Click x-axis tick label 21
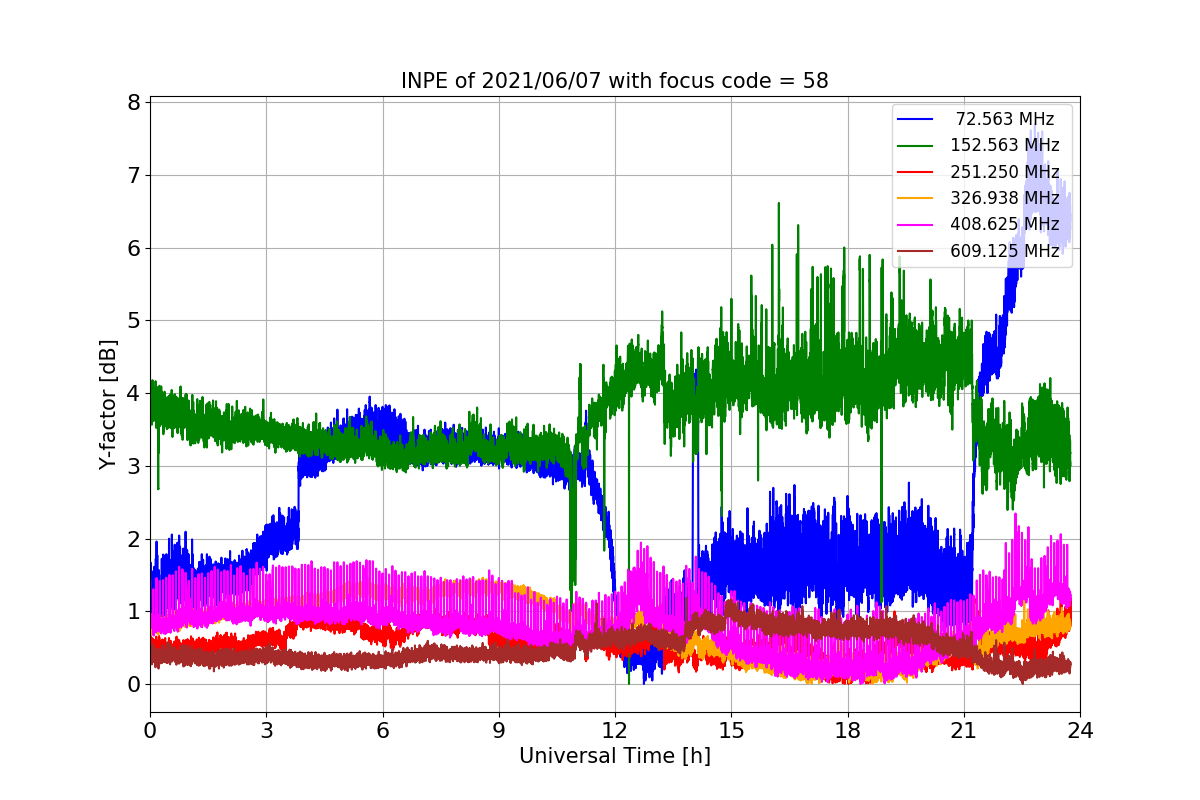The width and height of the screenshot is (1200, 800). click(963, 730)
